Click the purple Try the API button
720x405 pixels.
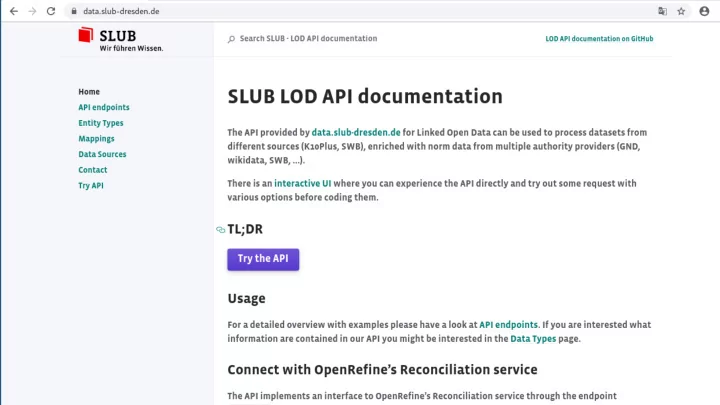click(263, 259)
